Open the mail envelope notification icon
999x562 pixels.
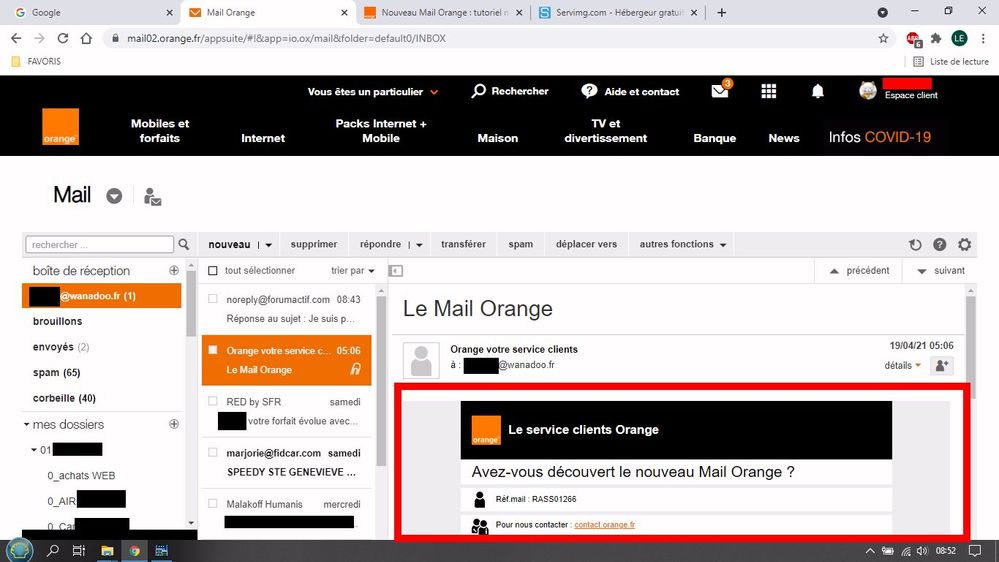pos(721,90)
